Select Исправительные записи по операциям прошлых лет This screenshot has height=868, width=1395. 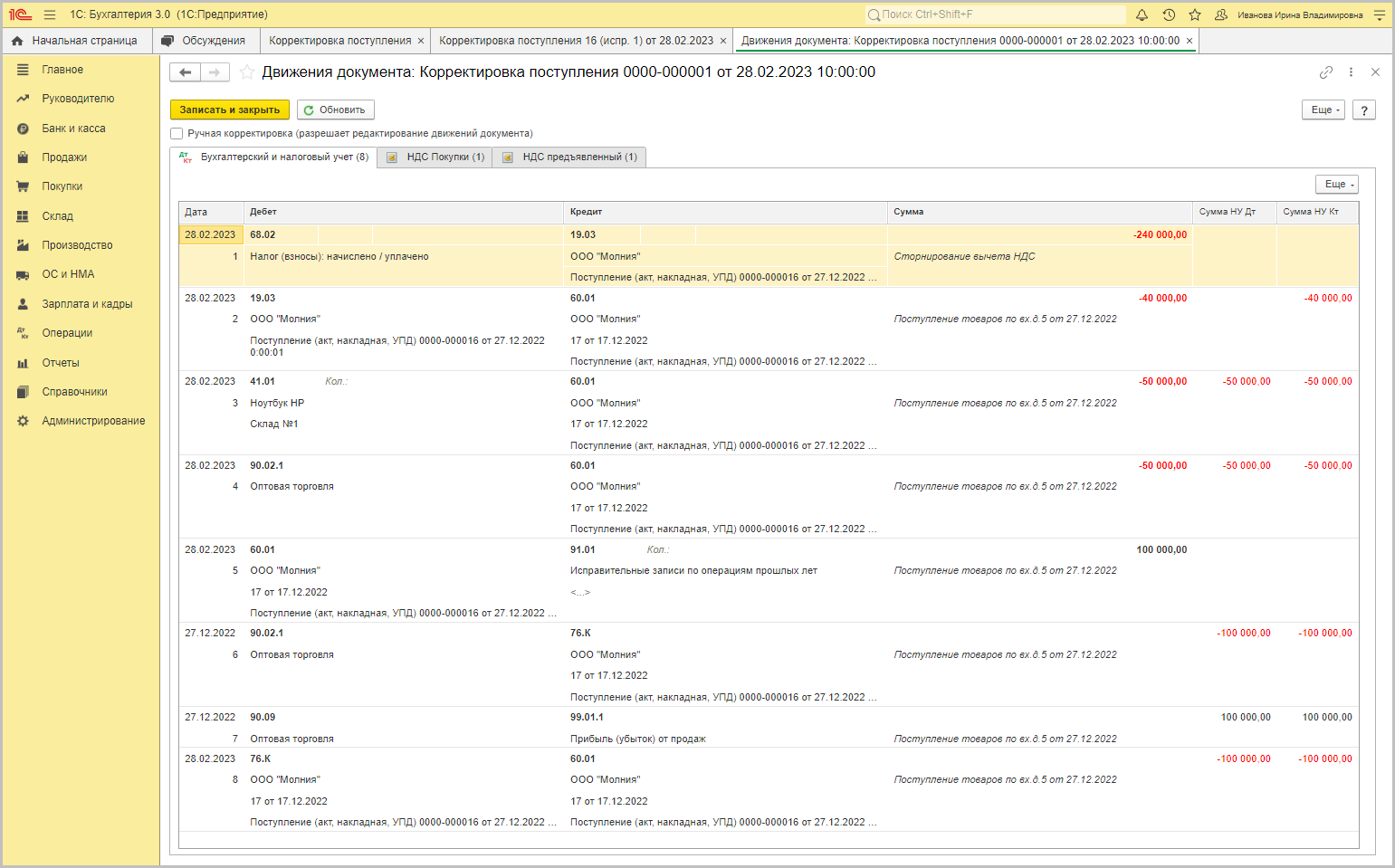[x=693, y=570]
